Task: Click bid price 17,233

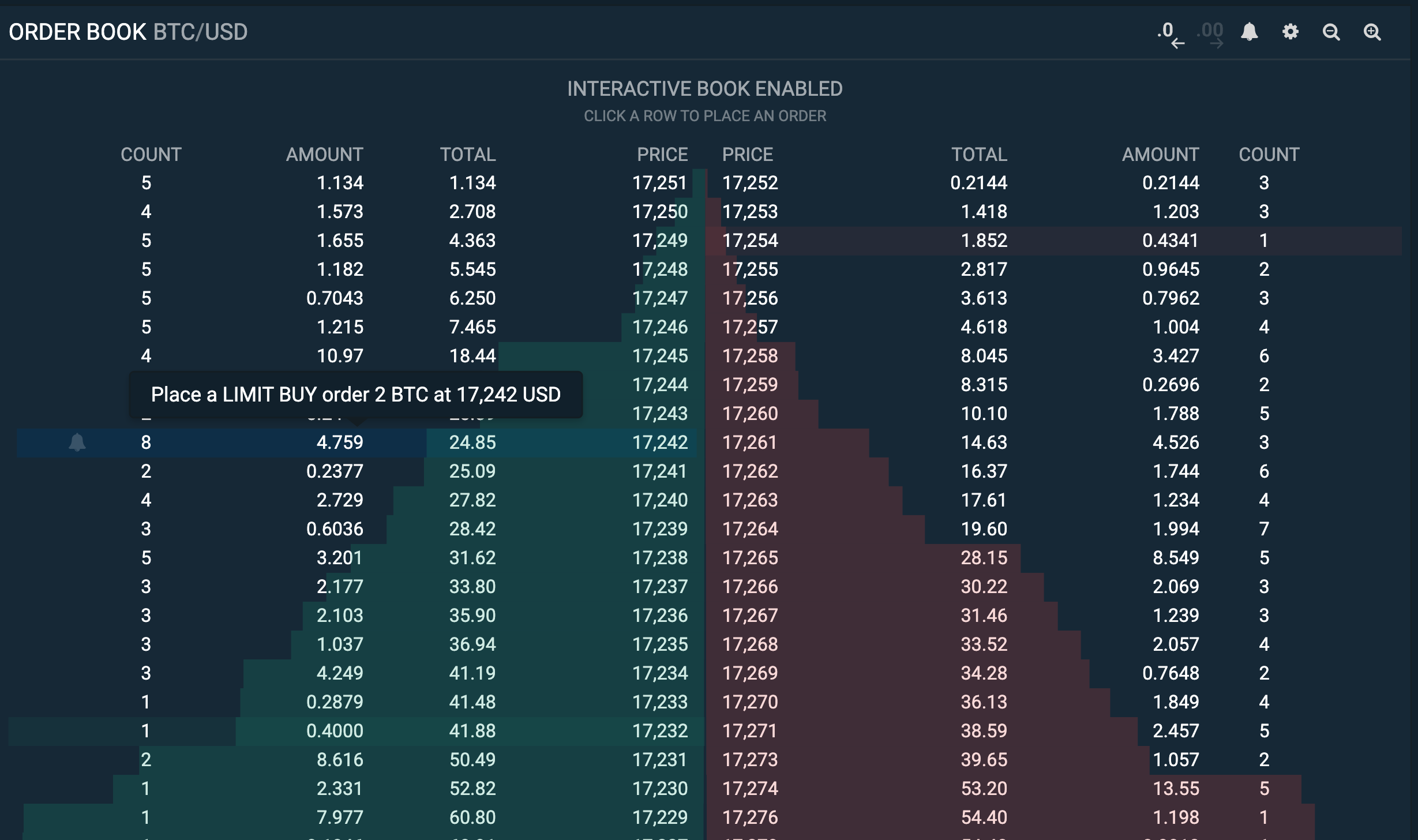Action: [x=659, y=702]
